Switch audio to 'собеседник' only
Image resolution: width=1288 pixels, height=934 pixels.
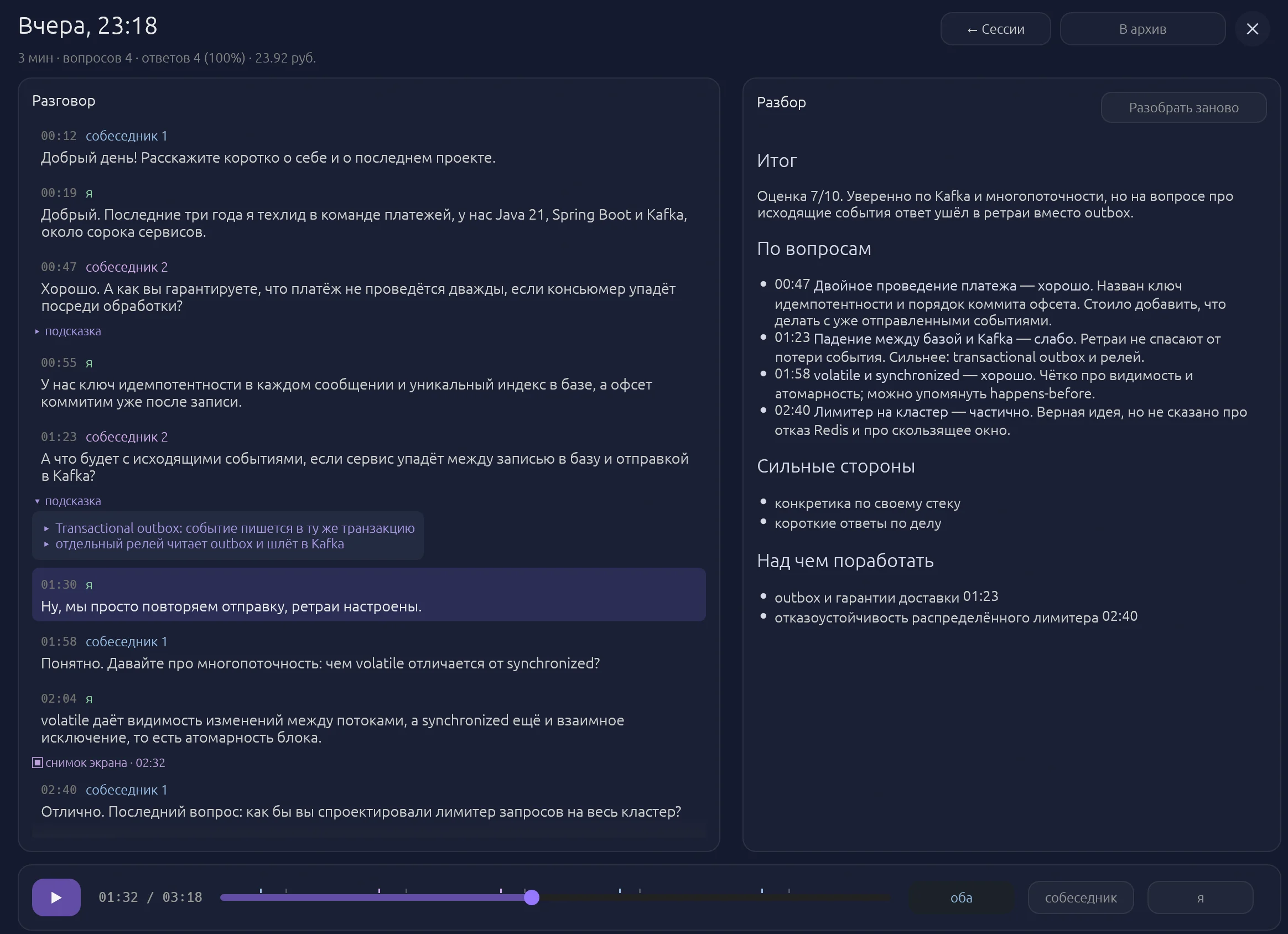coord(1080,897)
